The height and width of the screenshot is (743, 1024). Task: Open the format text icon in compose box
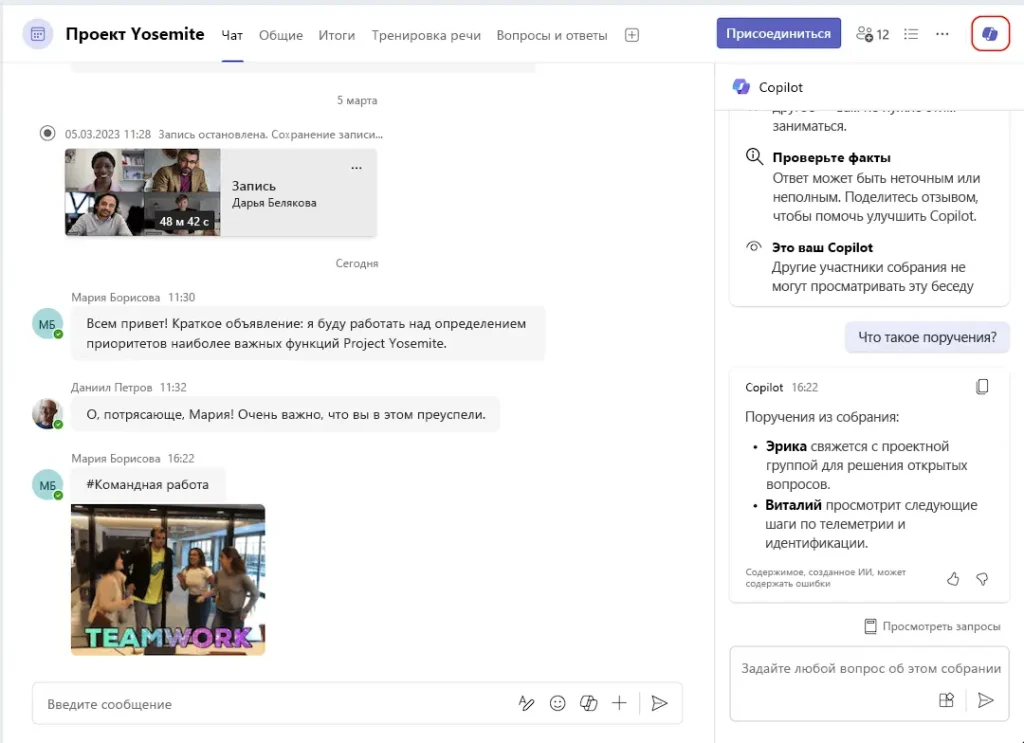[526, 703]
